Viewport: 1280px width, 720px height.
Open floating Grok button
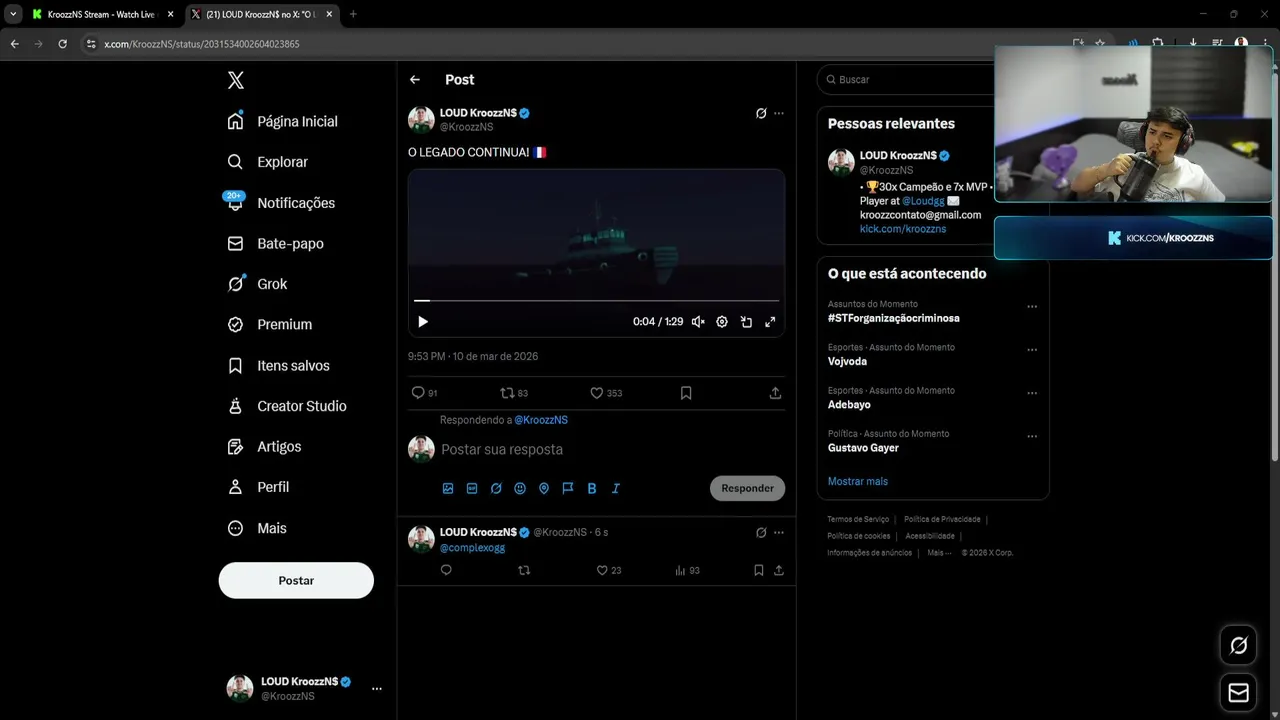1238,646
